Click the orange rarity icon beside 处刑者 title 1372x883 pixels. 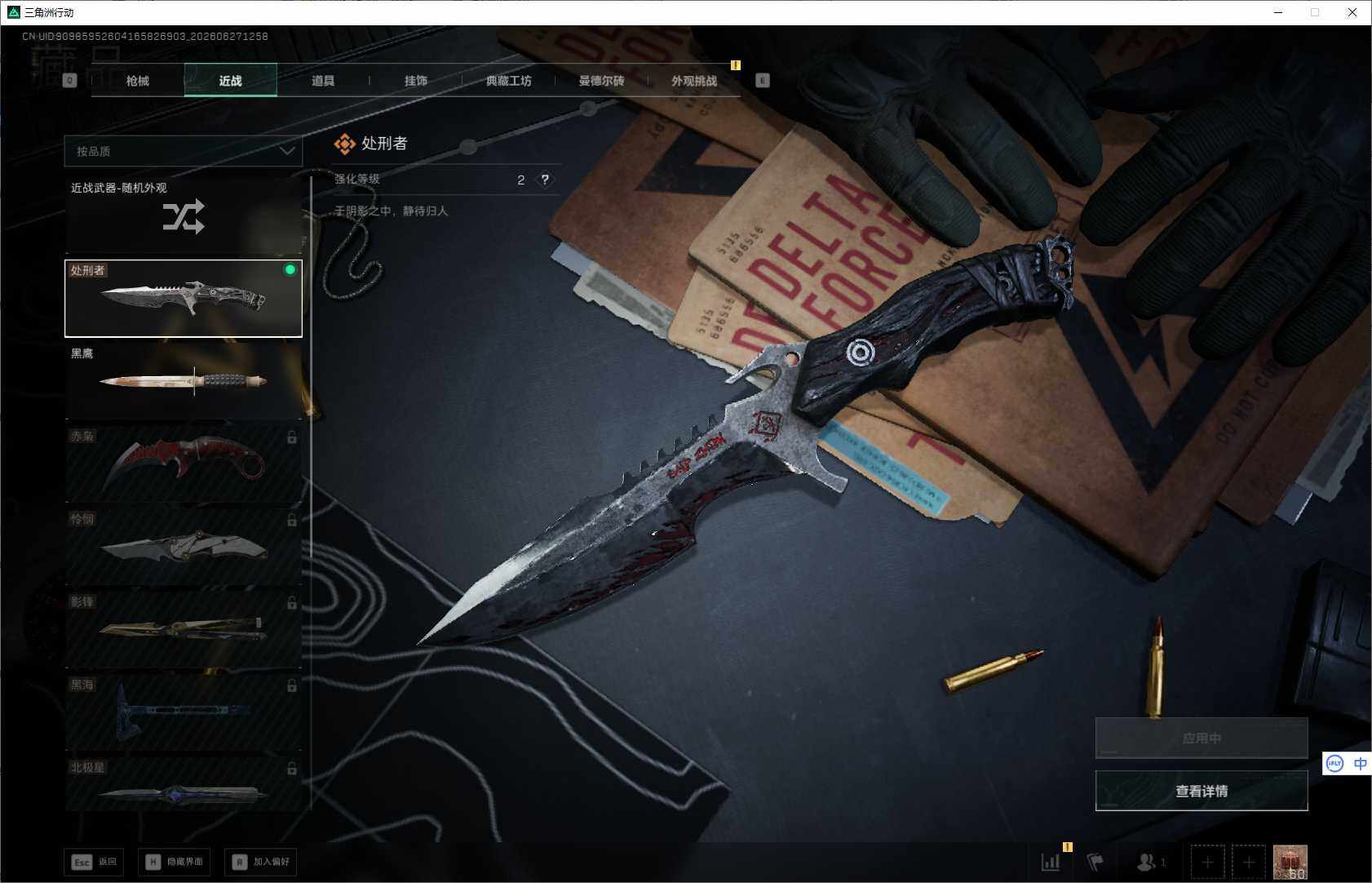[x=344, y=144]
